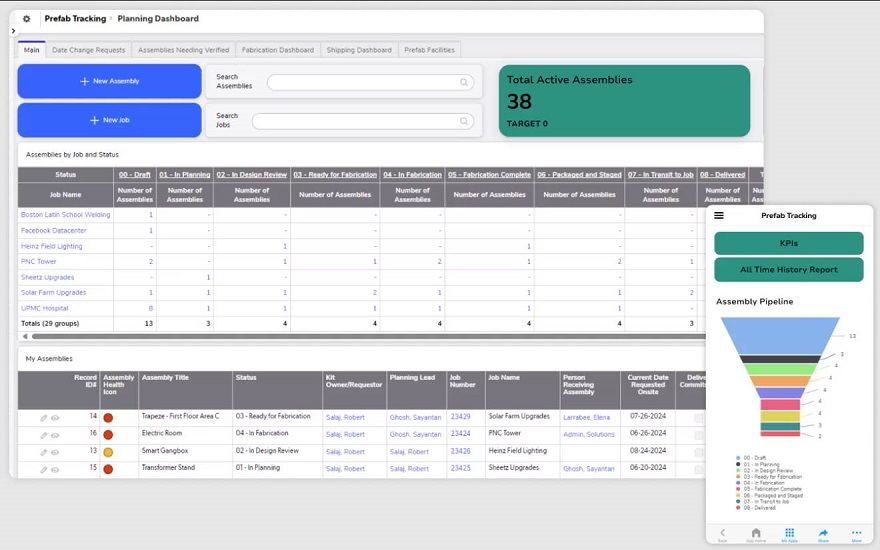The width and height of the screenshot is (880, 550).
Task: Tap the Back arrow in mobile nav
Action: coord(722,534)
